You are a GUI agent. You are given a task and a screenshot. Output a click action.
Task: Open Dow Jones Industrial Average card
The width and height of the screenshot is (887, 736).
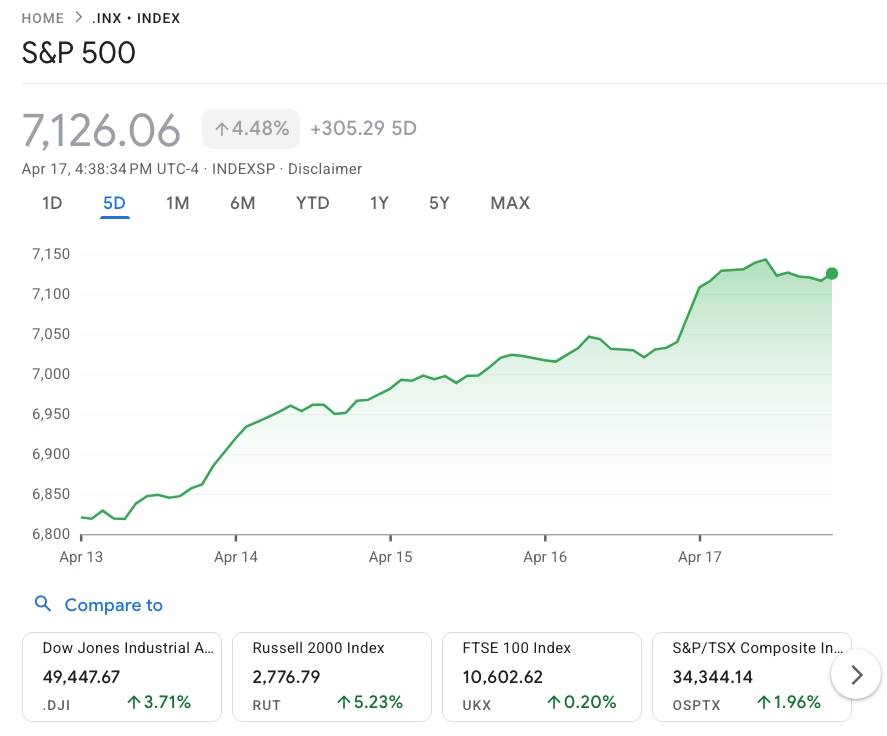(122, 676)
